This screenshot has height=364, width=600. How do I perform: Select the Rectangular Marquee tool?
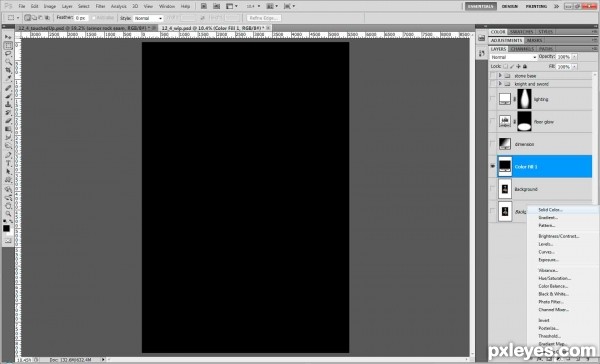click(x=8, y=46)
